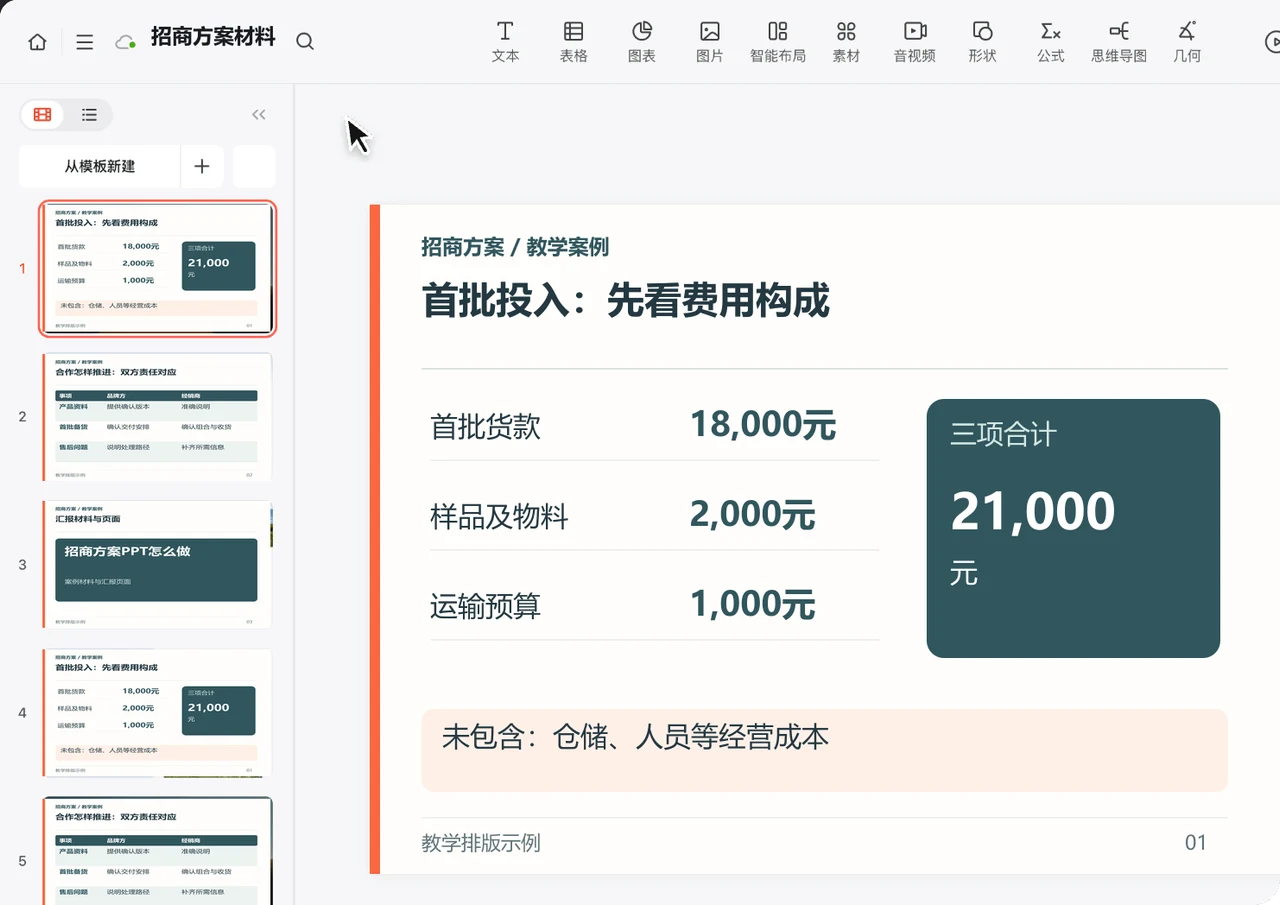The height and width of the screenshot is (905, 1280).
Task: Select the total figure 21,000
Action: click(x=1032, y=511)
